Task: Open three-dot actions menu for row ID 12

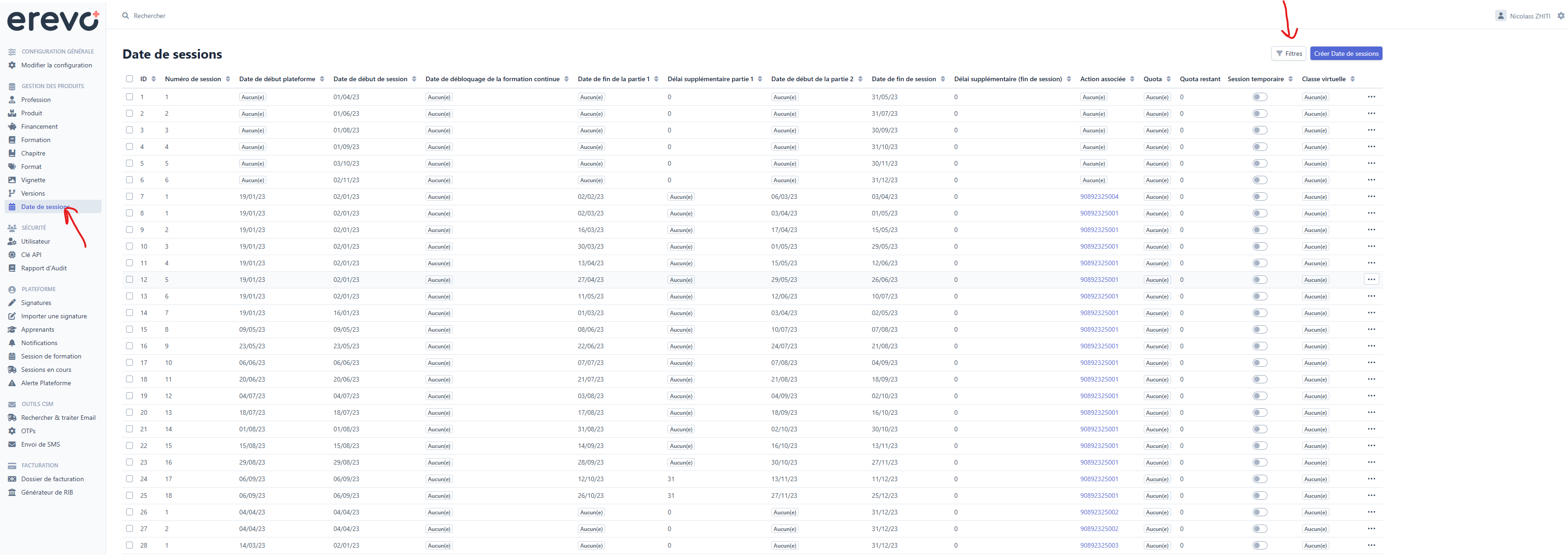Action: pos(1371,279)
